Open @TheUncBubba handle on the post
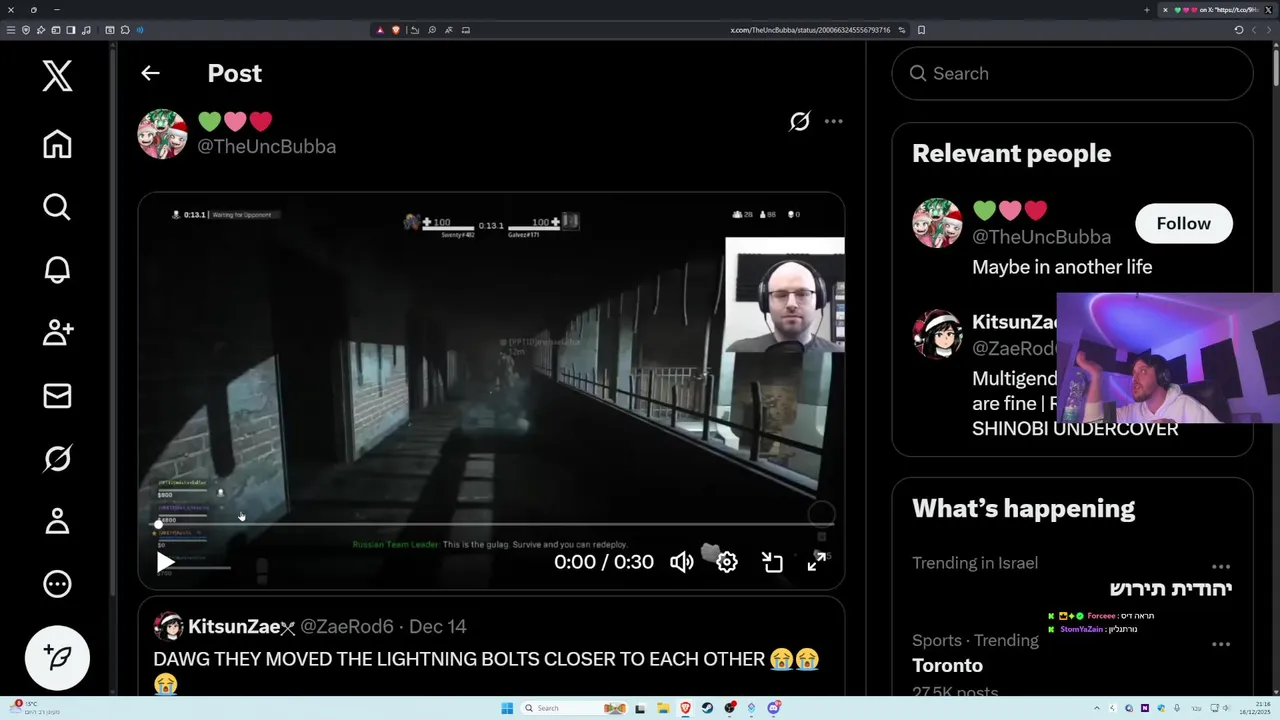This screenshot has width=1280, height=720. pos(266,146)
